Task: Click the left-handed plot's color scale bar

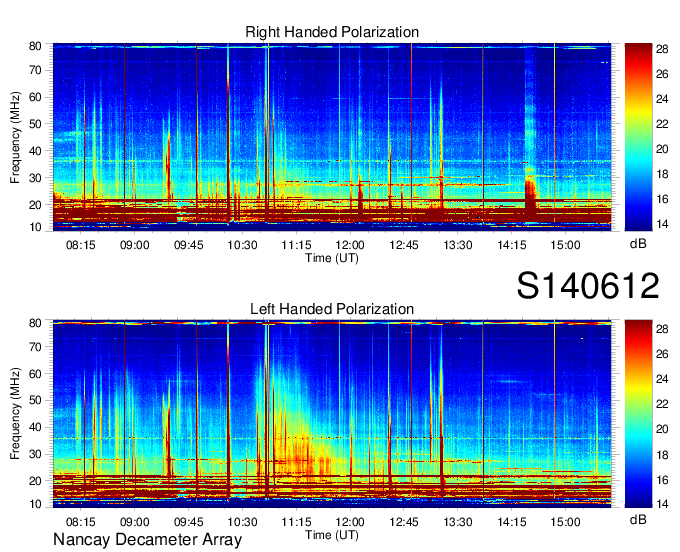Action: pyautogui.click(x=638, y=414)
